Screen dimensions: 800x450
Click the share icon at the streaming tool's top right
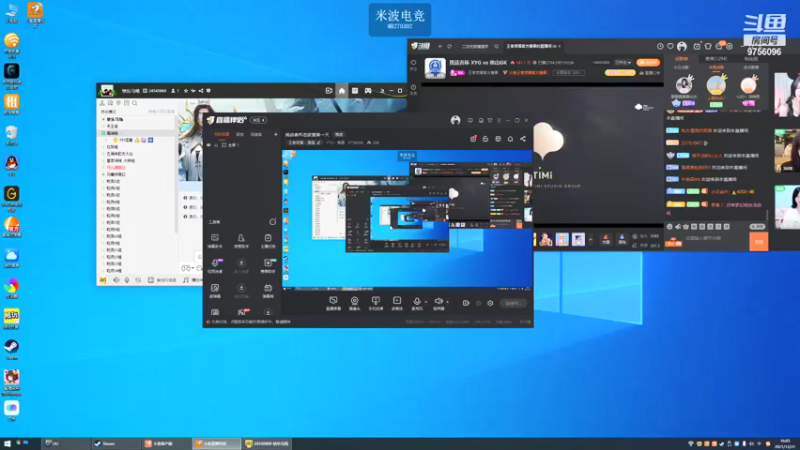point(523,139)
